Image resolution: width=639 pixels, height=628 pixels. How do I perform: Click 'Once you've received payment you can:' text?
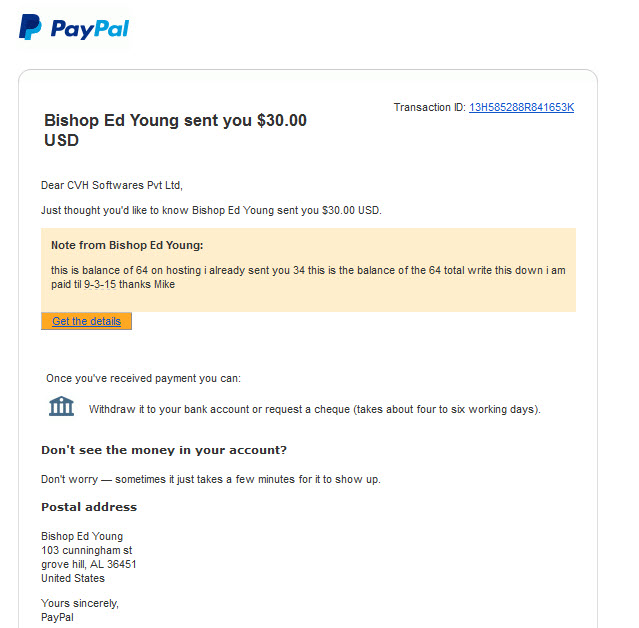pyautogui.click(x=143, y=378)
